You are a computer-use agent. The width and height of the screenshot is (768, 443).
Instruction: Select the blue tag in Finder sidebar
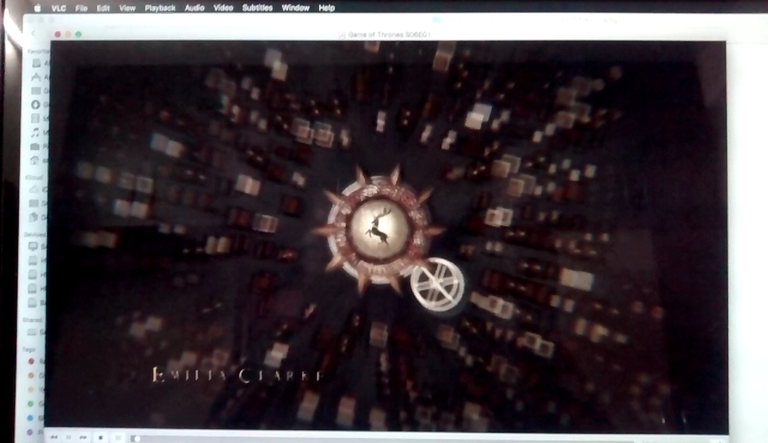click(x=30, y=418)
